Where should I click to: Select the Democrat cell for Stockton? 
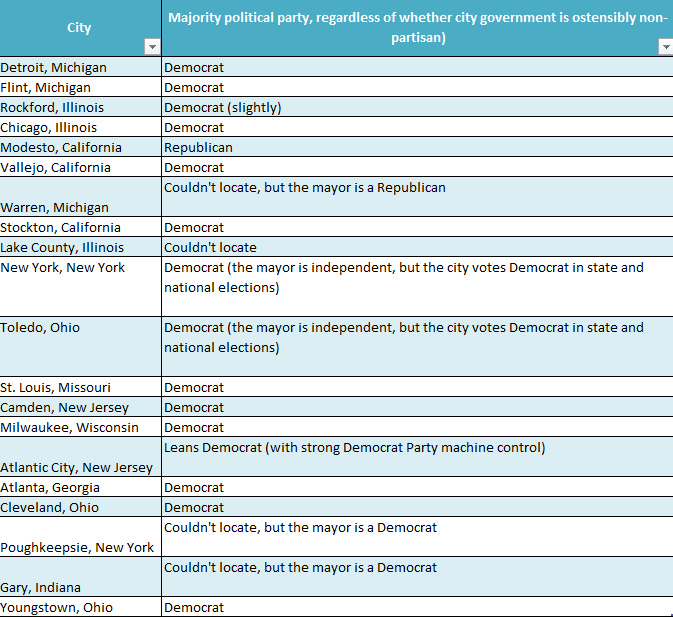pos(418,227)
